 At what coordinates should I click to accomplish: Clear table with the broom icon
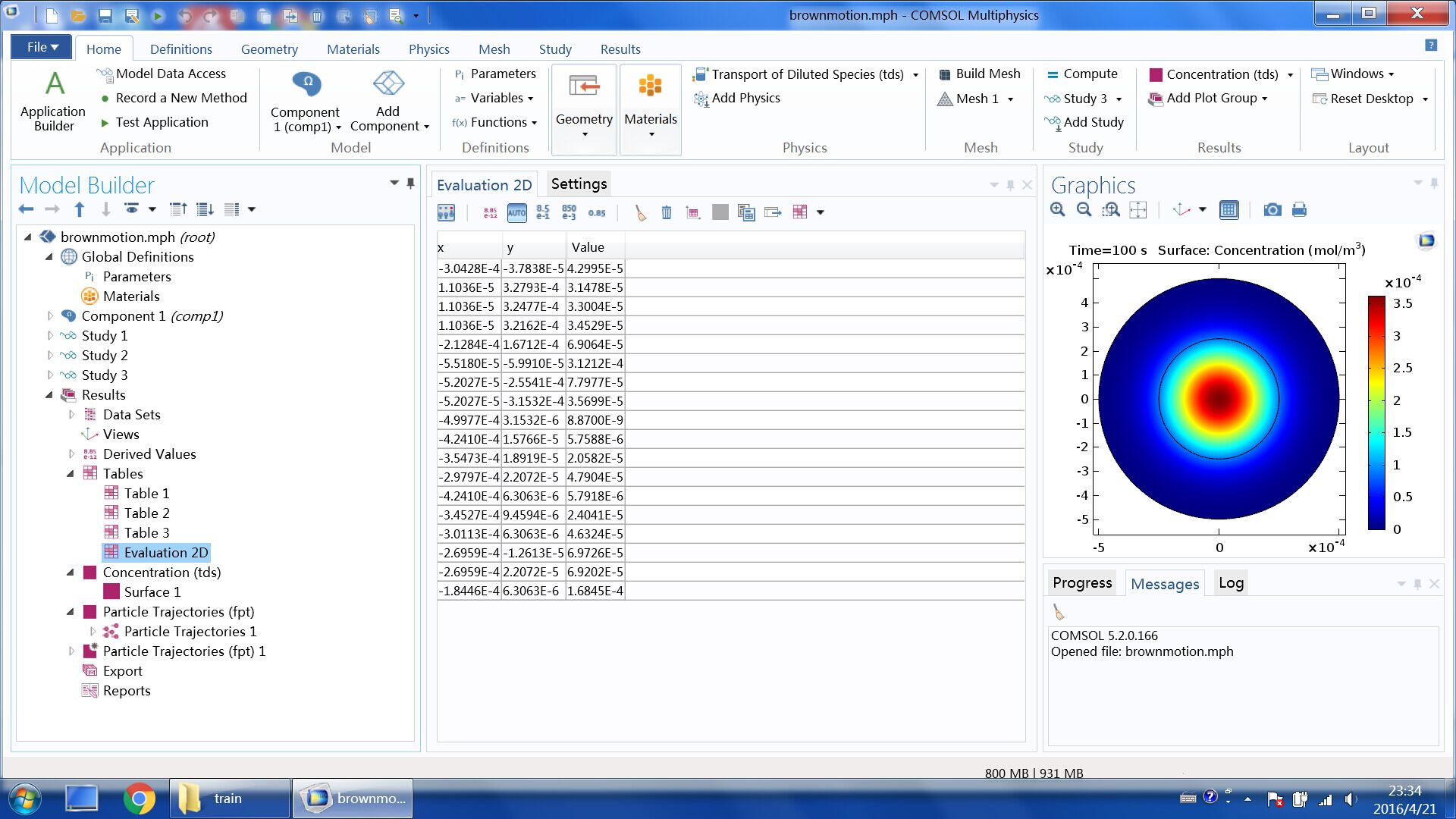(641, 212)
